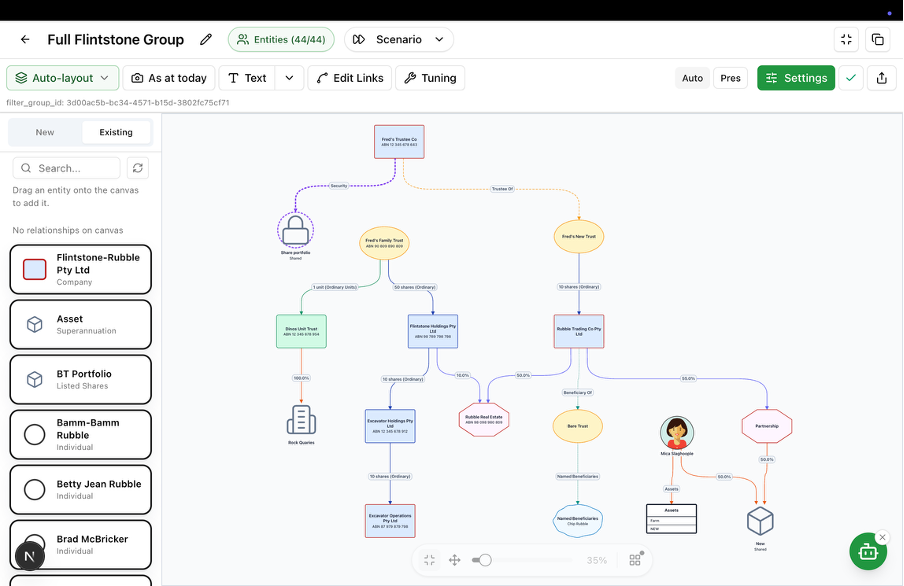Click the Security link label
The image size is (904, 586).
coord(339,186)
